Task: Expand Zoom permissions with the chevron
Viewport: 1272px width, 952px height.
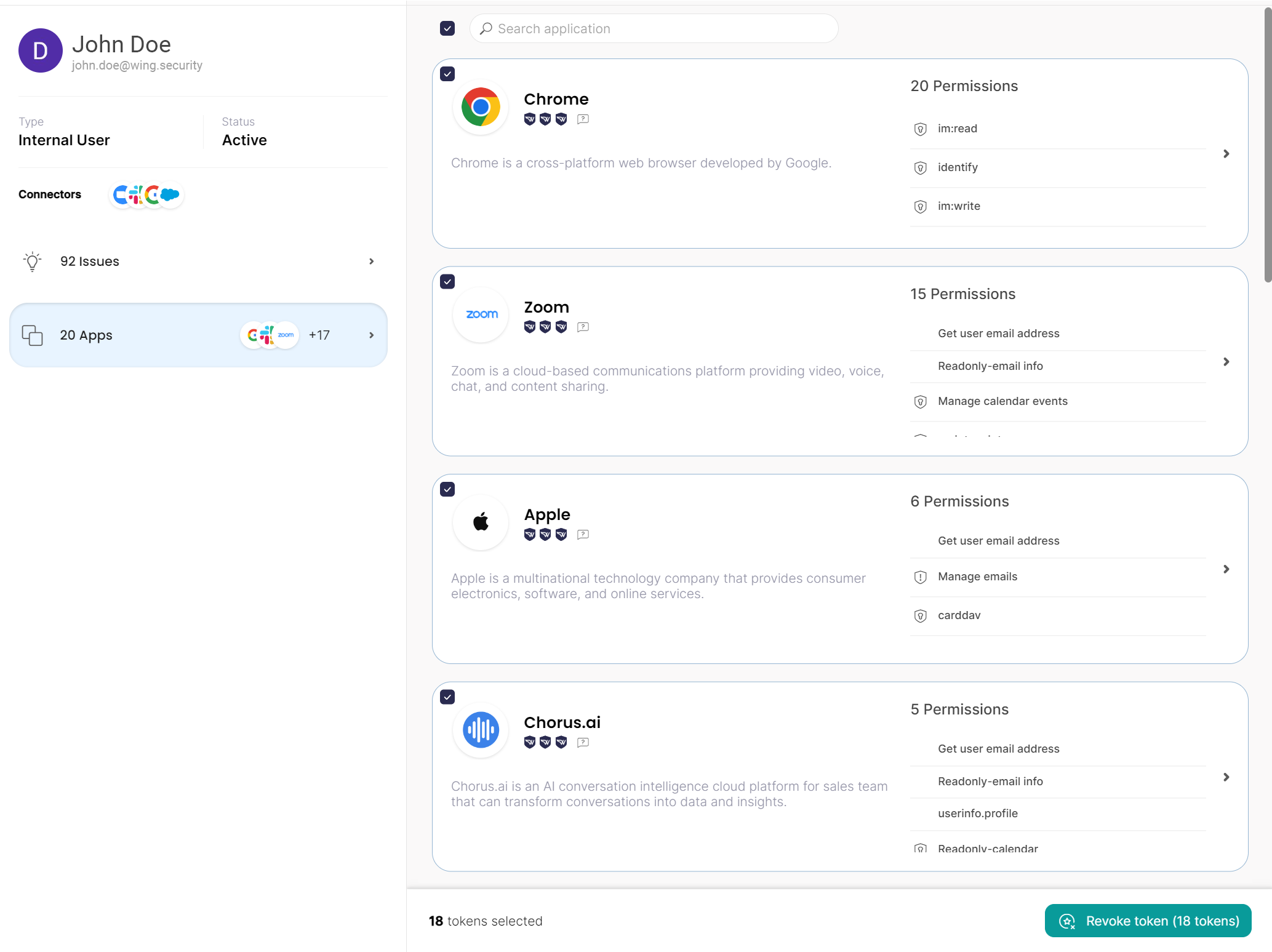Action: [x=1226, y=362]
